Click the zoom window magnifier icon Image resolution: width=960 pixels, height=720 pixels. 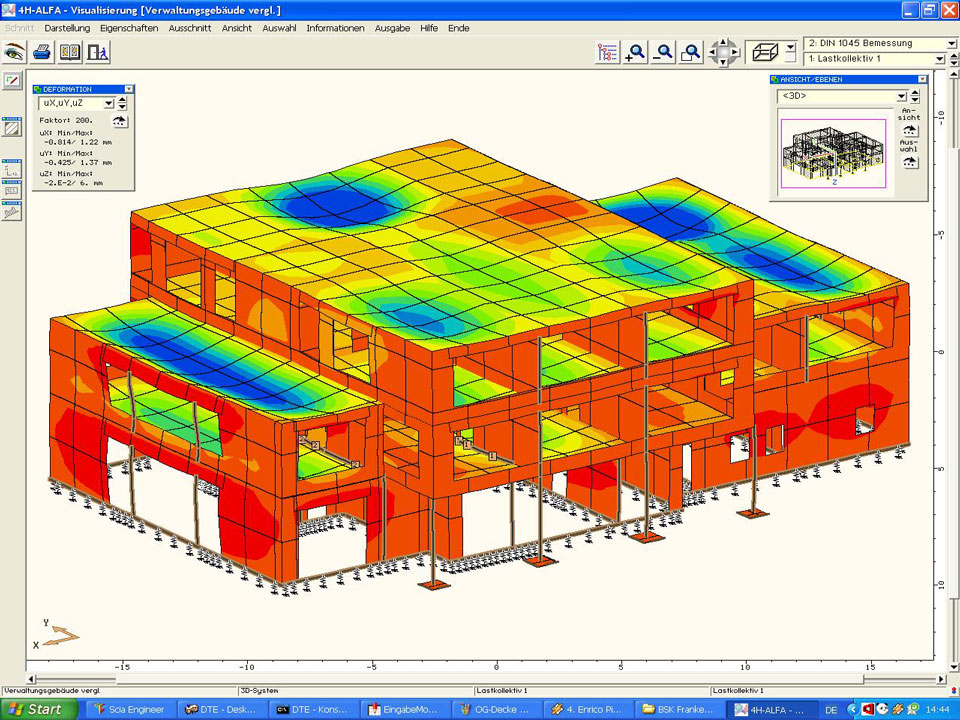[690, 53]
